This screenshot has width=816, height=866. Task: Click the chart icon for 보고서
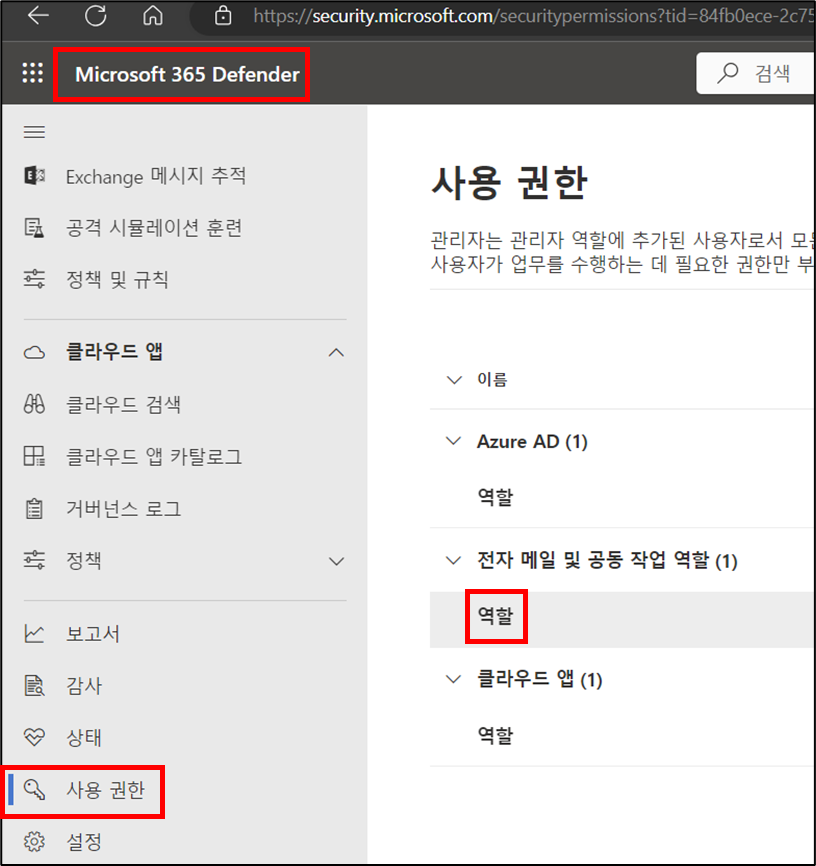click(34, 633)
